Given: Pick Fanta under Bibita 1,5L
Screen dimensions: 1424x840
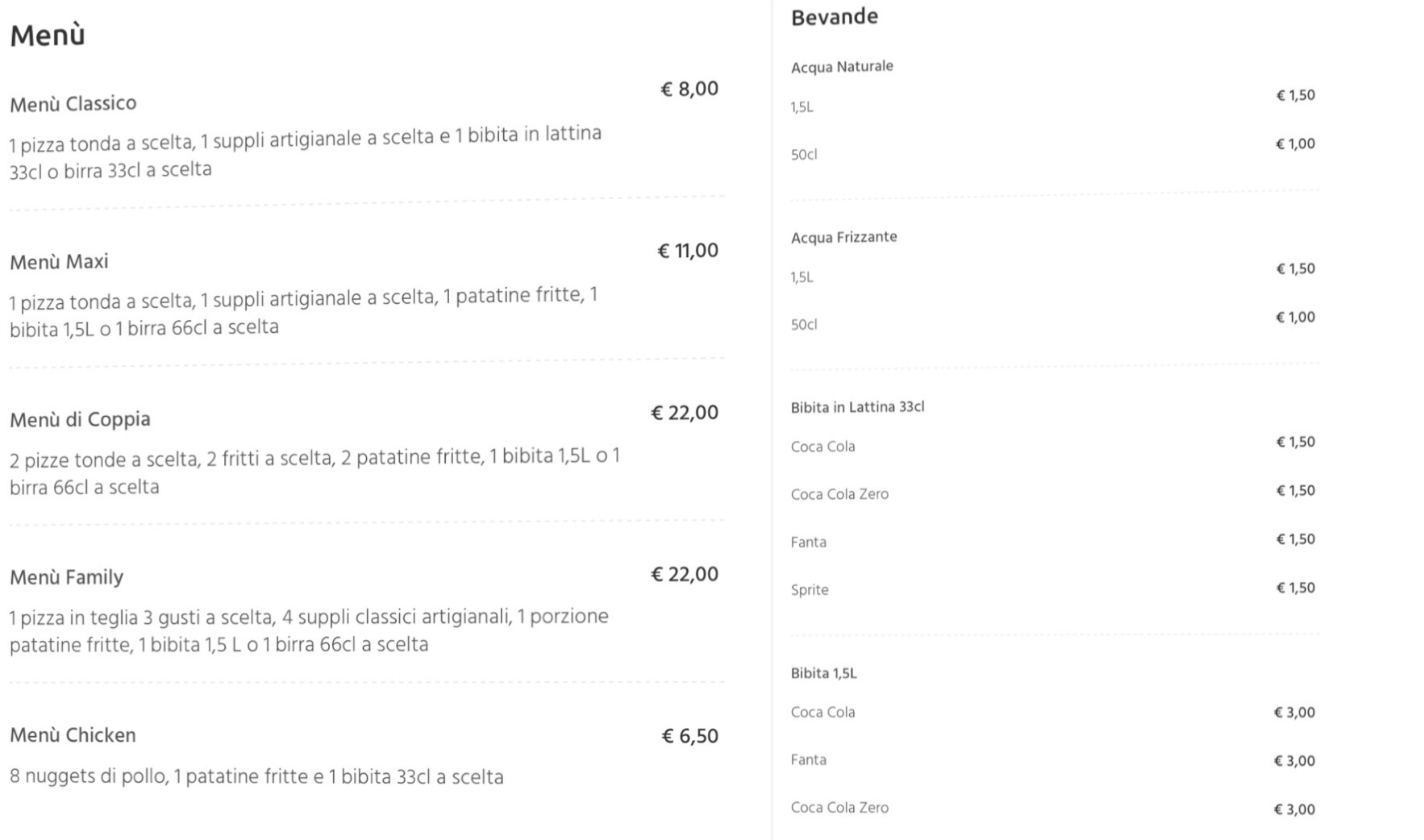Looking at the screenshot, I should [809, 760].
